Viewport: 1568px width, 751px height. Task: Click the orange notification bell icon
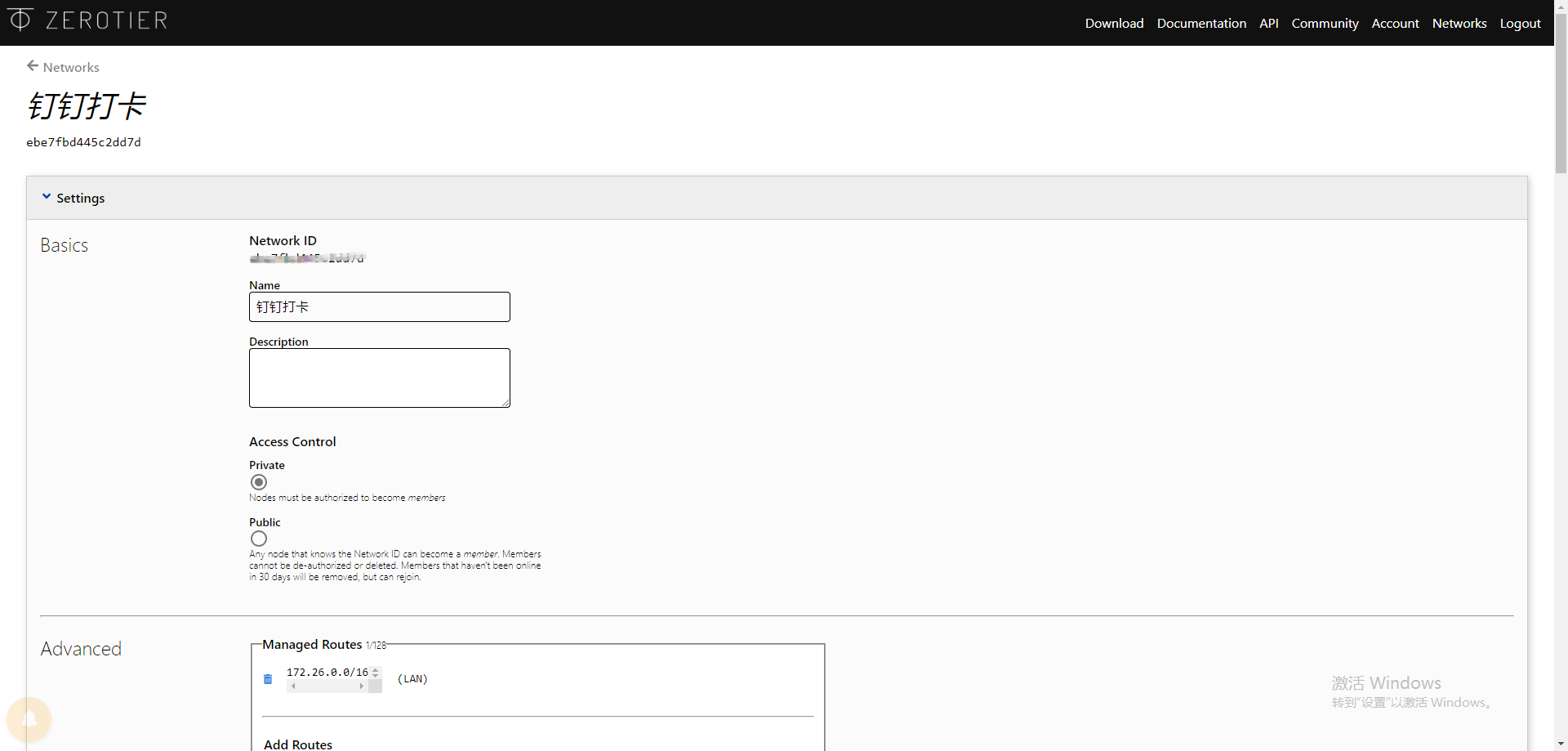click(29, 719)
